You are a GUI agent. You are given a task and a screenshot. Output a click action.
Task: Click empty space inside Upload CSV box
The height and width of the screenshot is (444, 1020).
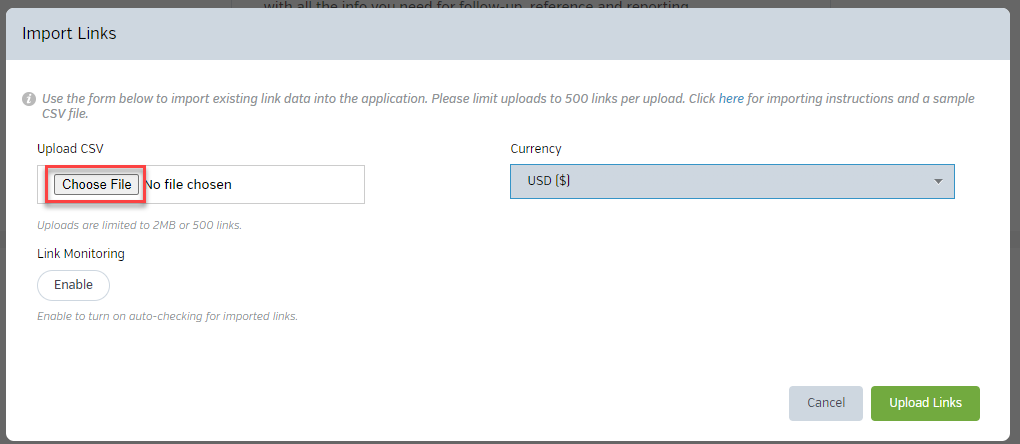(x=300, y=185)
